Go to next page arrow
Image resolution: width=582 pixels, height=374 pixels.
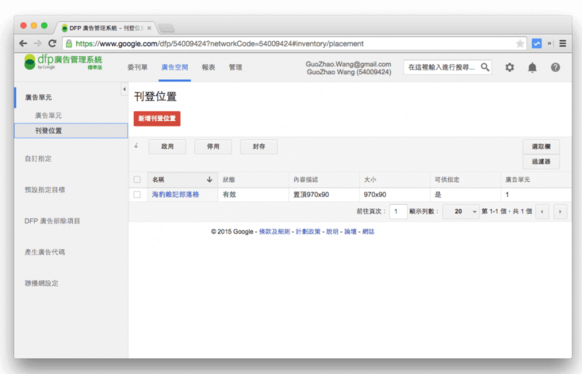560,211
